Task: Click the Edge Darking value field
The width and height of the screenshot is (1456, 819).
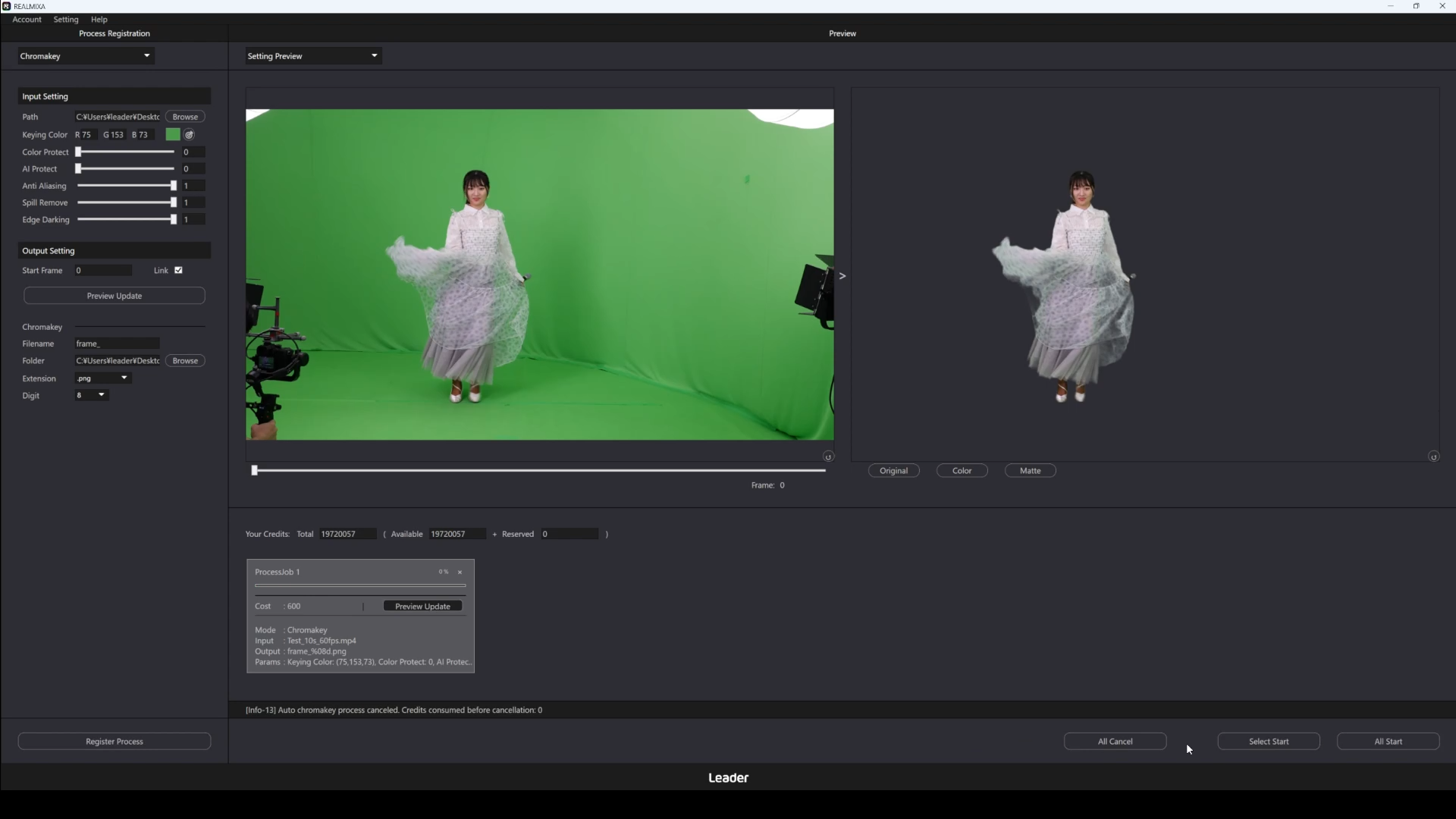Action: click(193, 220)
